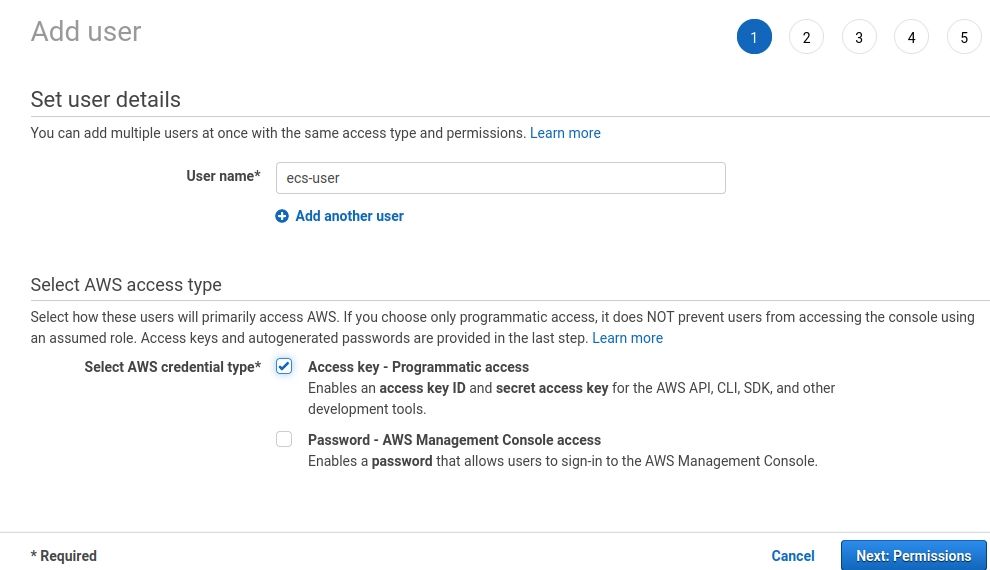The width and height of the screenshot is (990, 570).
Task: Click the Select AWS credential type label
Action: point(172,367)
